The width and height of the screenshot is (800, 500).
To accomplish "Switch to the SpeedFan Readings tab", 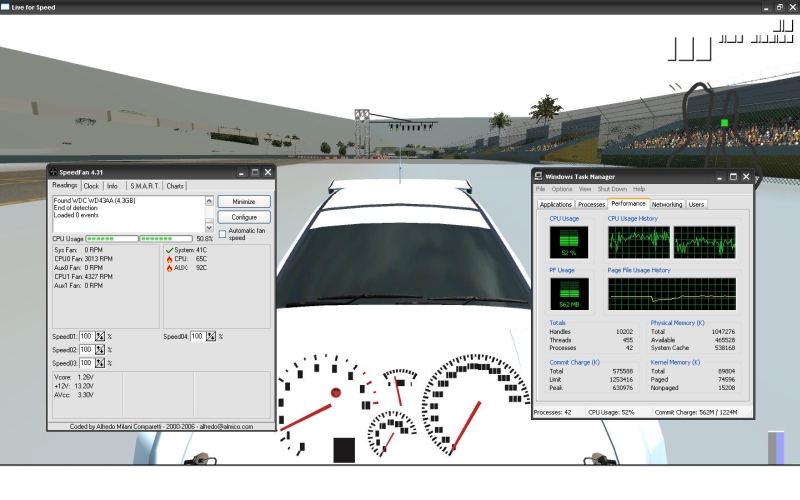I will [x=65, y=185].
